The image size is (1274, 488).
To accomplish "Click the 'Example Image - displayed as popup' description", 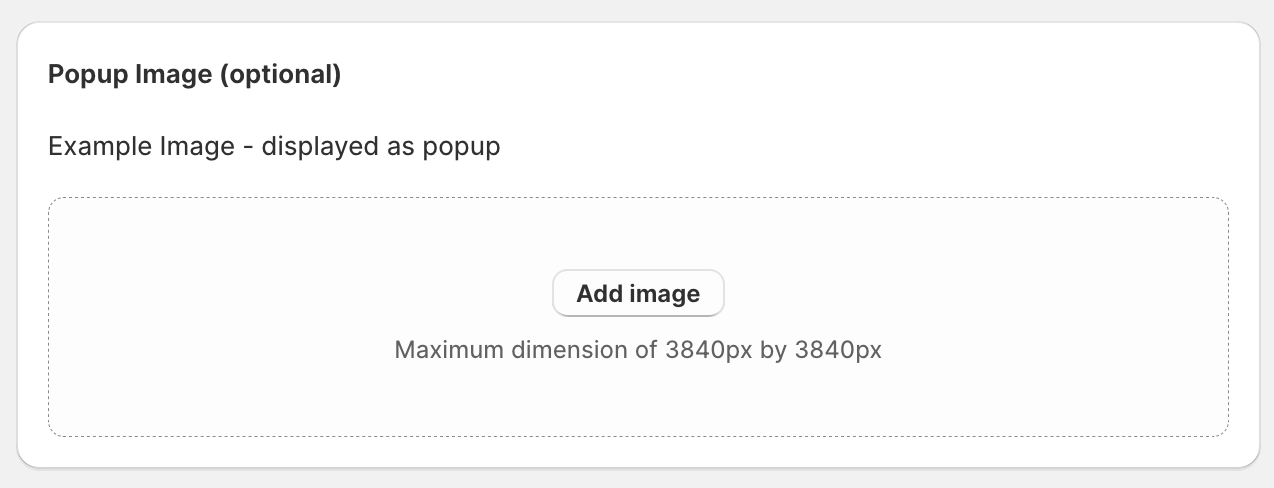I will tap(274, 147).
